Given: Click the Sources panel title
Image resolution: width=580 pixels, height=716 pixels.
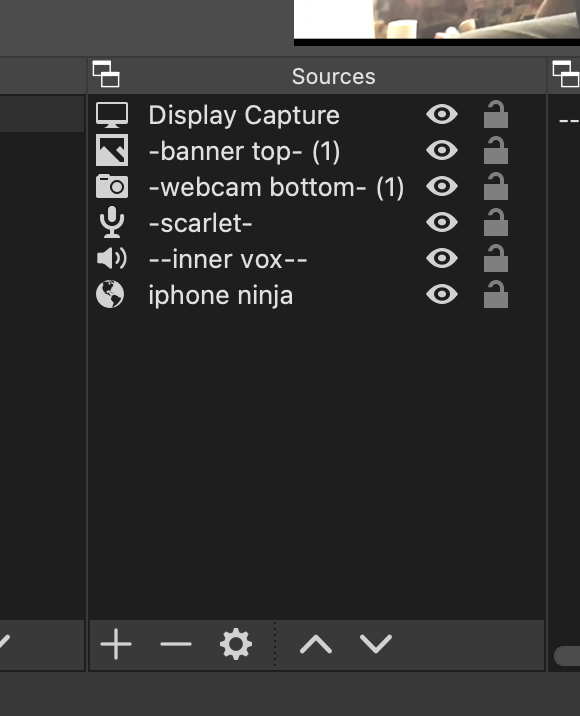Looking at the screenshot, I should pos(333,76).
